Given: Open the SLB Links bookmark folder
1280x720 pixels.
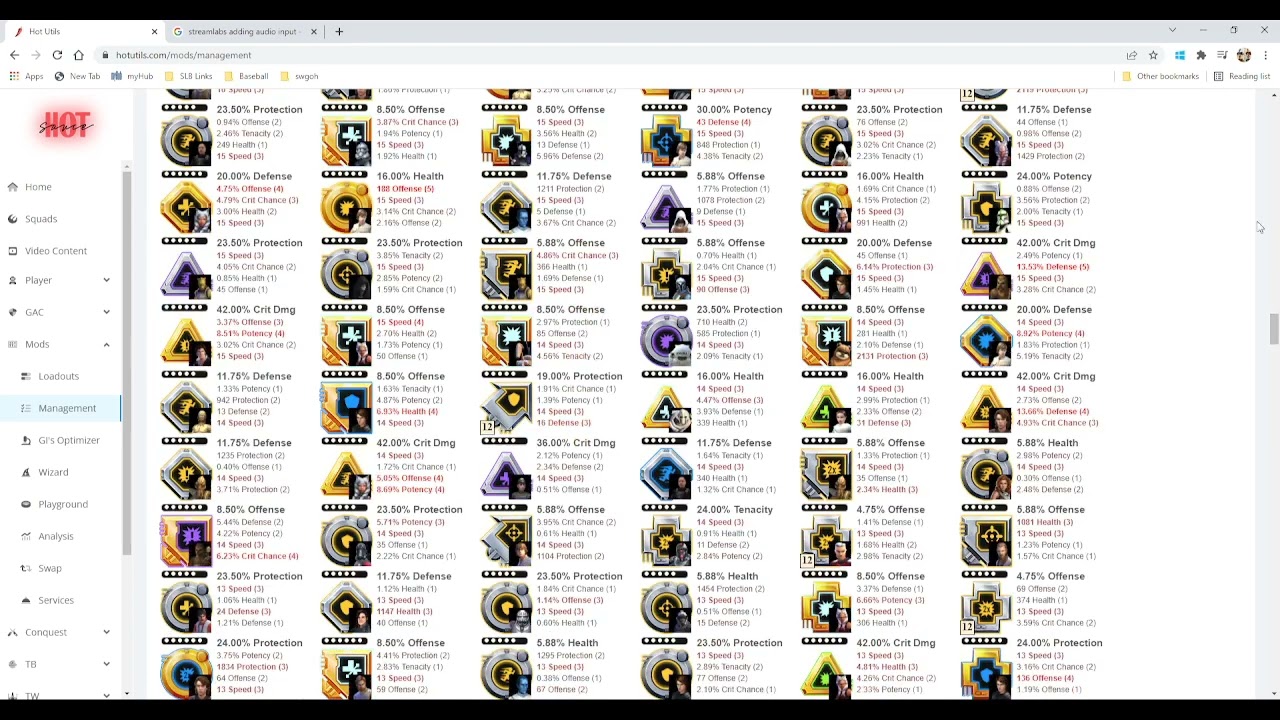Looking at the screenshot, I should click(188, 76).
